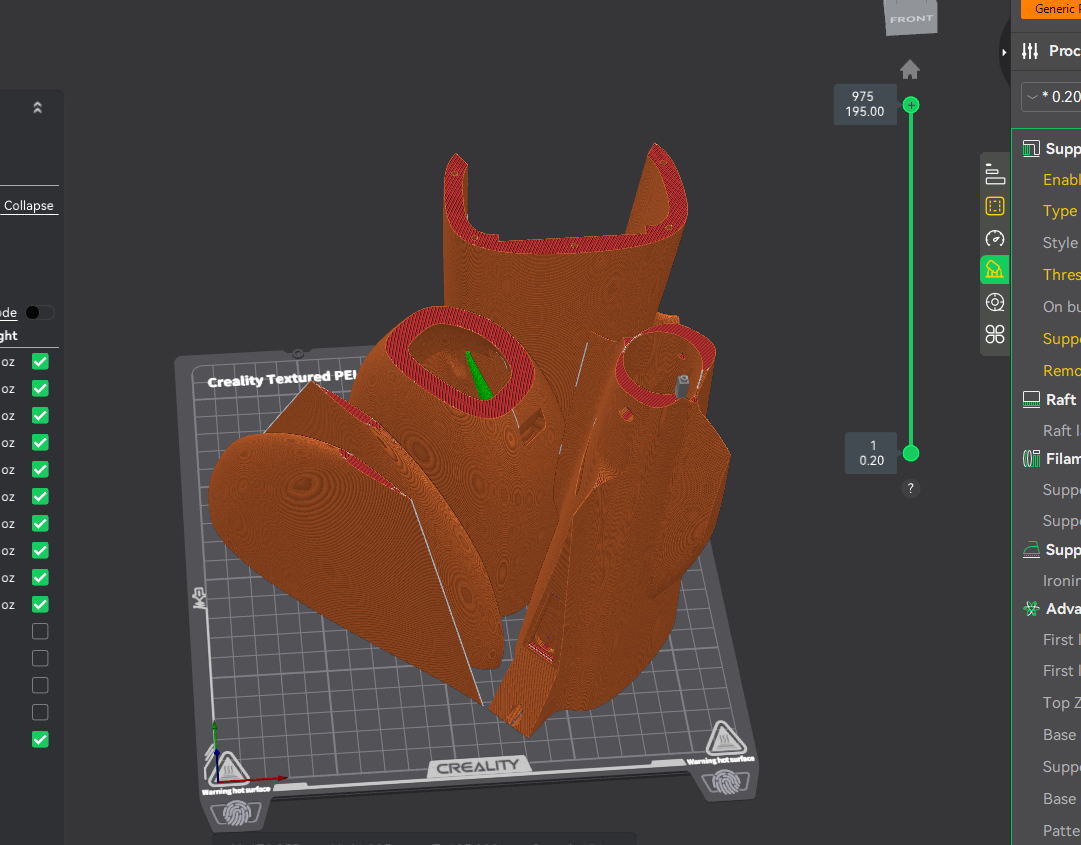
Task: Click the bottom layer slider handle
Action: tap(911, 453)
